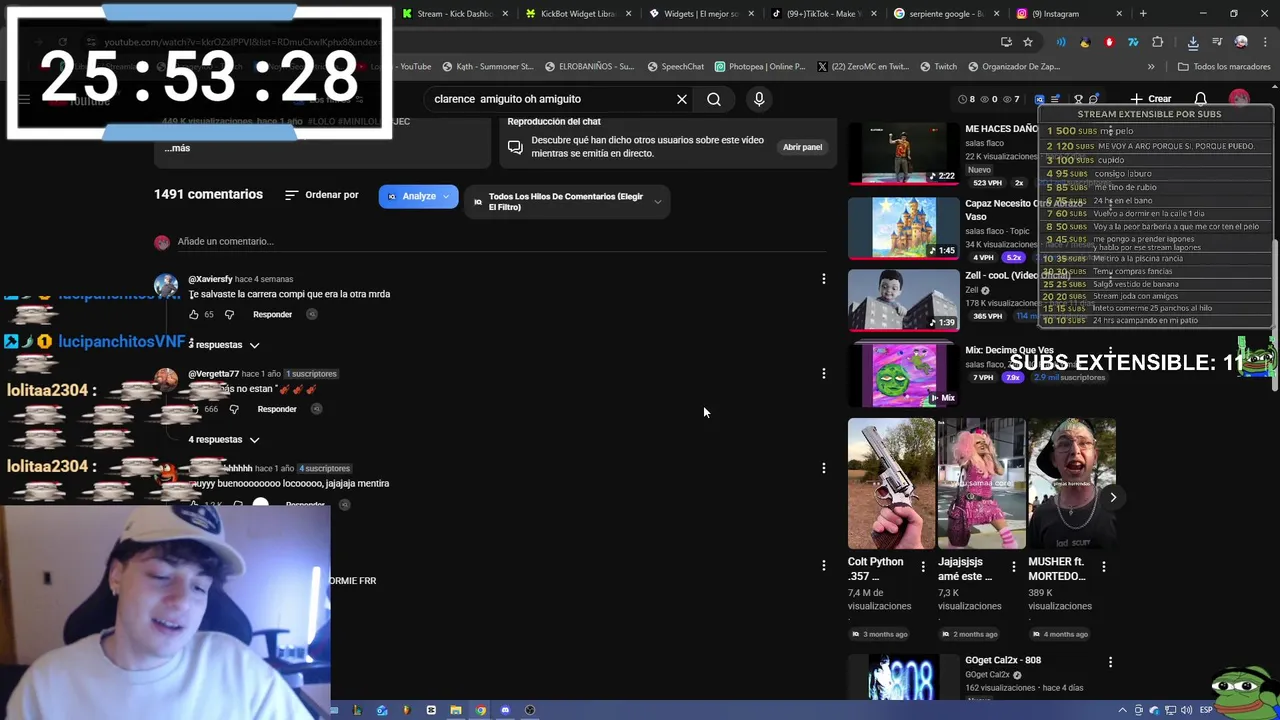Open Organizador De Zap bookmark

(x=1013, y=67)
